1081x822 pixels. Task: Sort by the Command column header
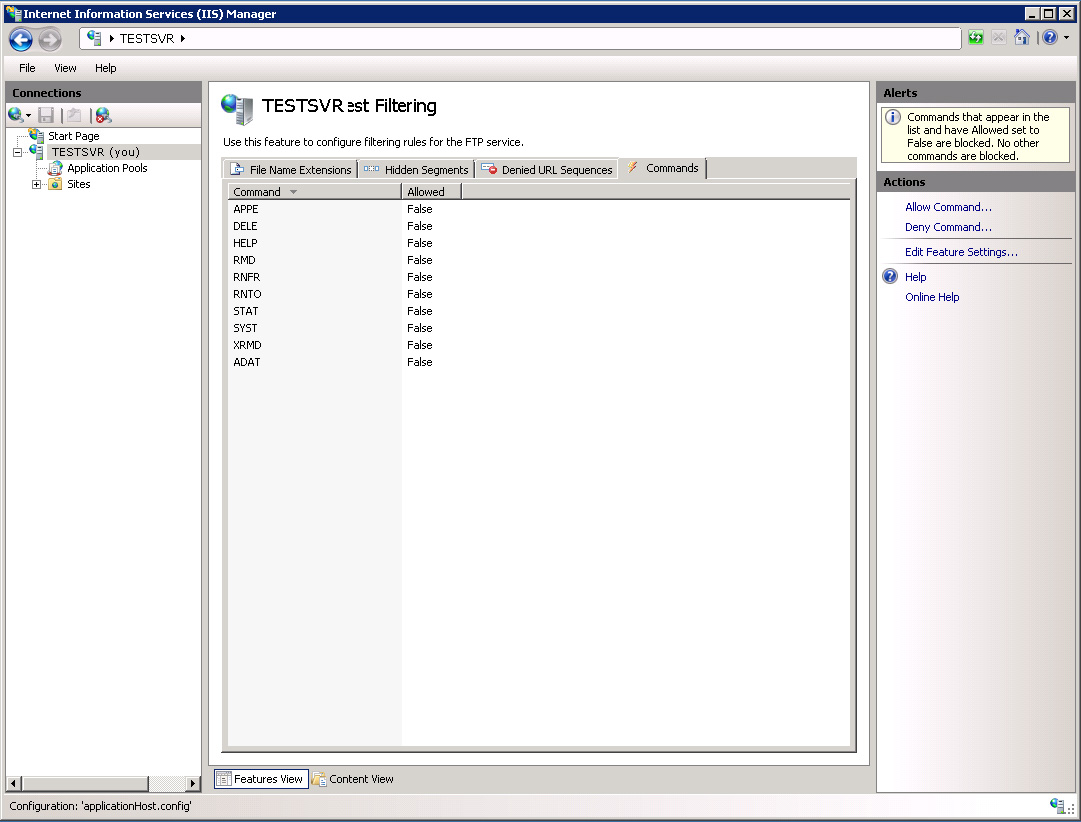[314, 192]
